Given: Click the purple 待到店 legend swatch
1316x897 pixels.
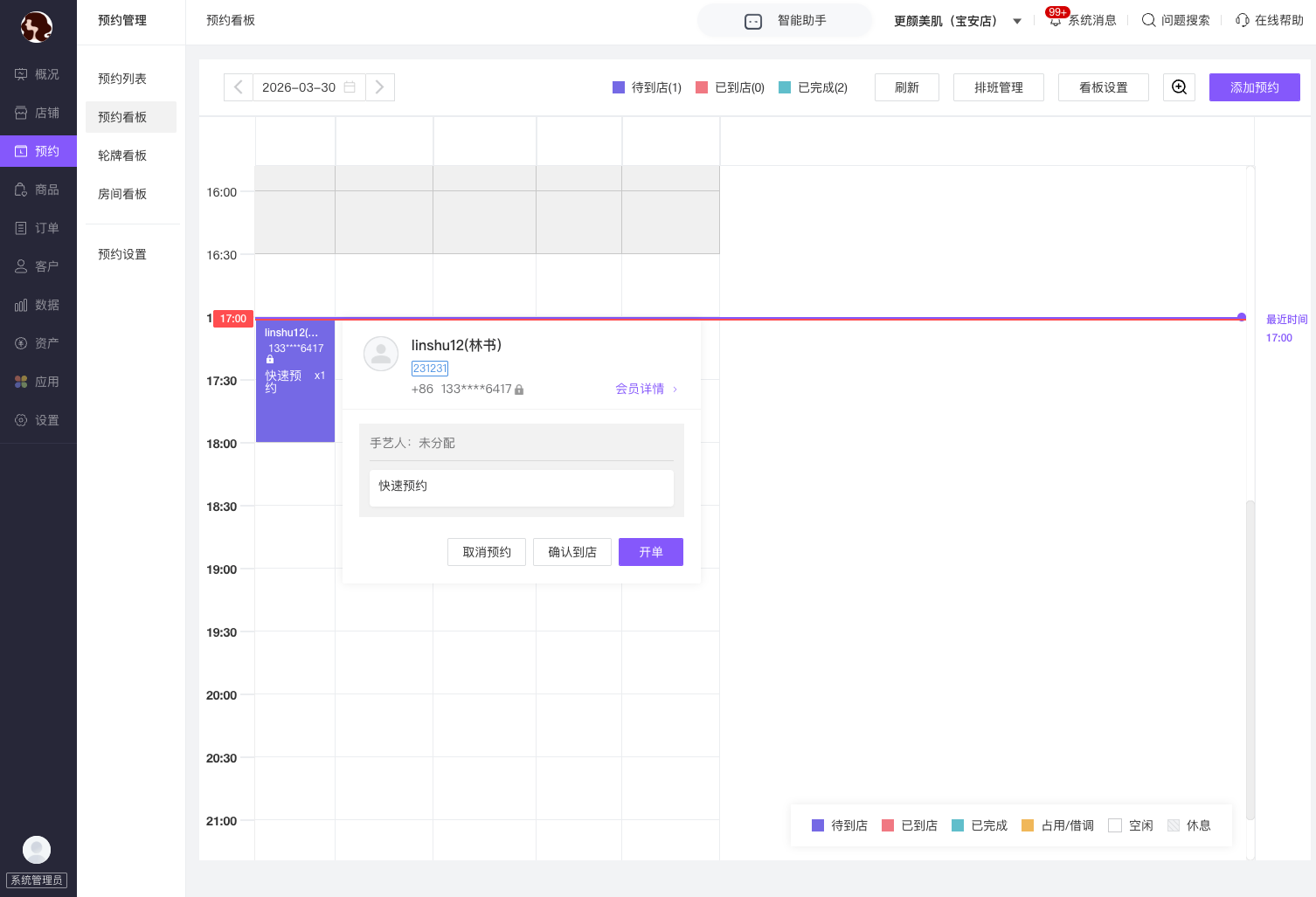Looking at the screenshot, I should pos(818,825).
